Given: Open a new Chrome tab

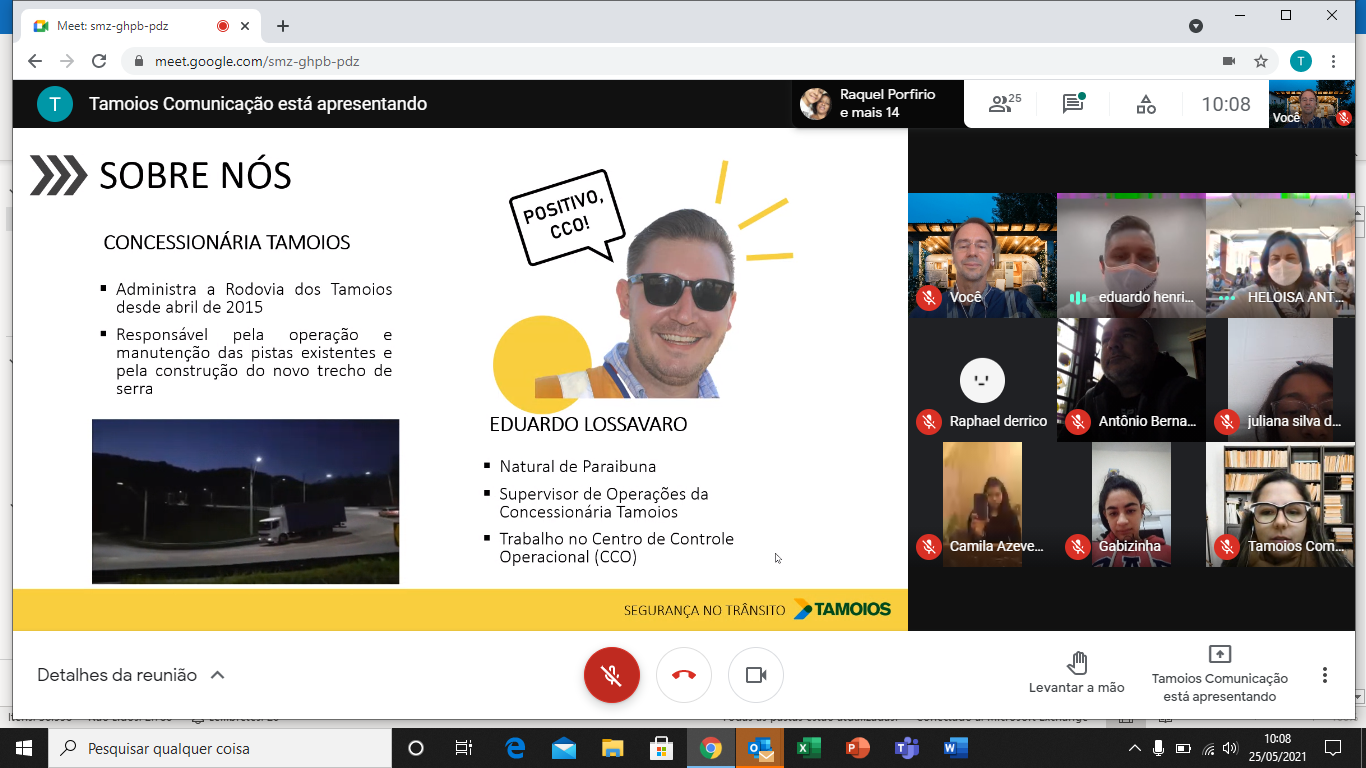Looking at the screenshot, I should 283,26.
